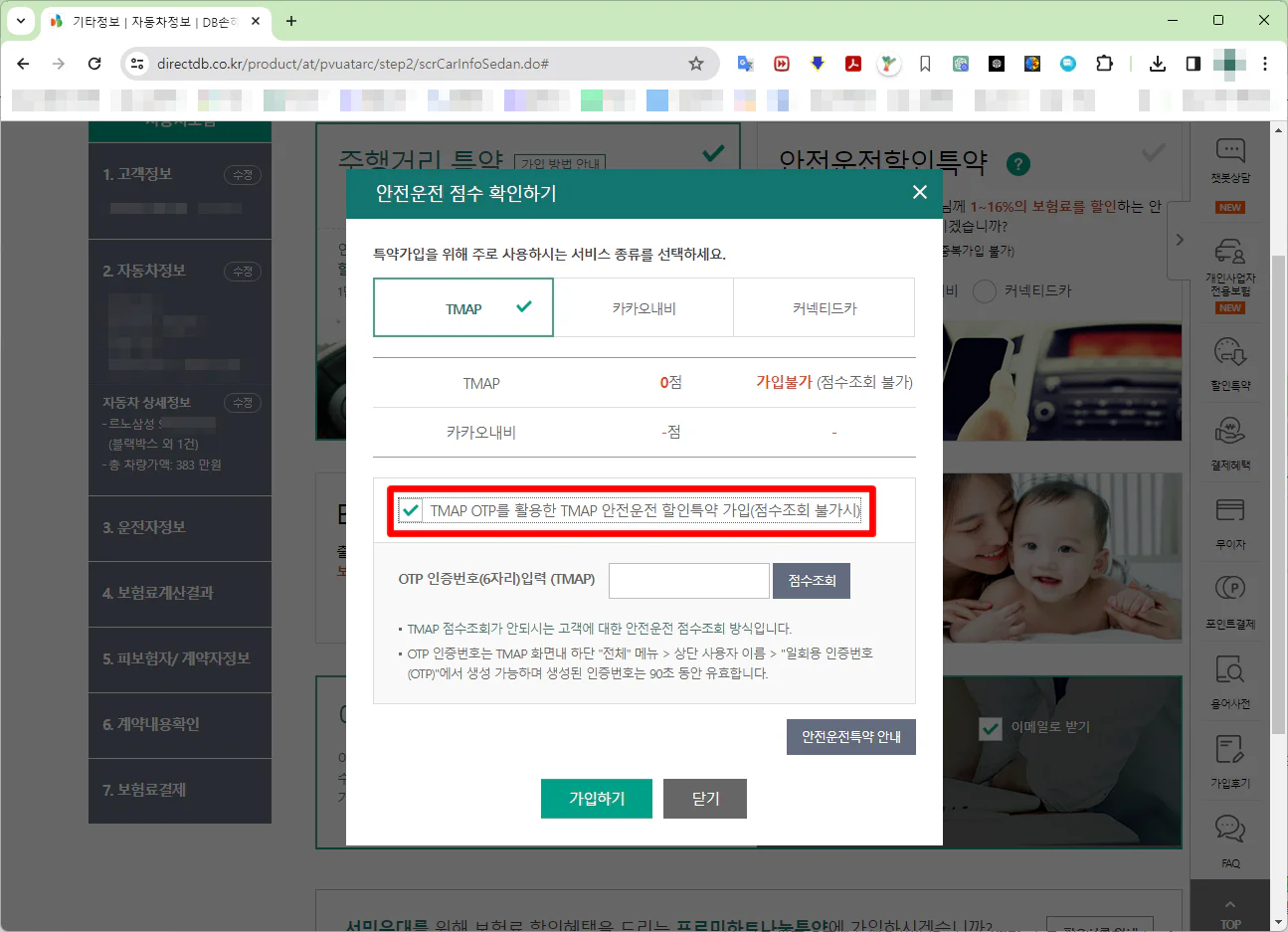The height and width of the screenshot is (932, 1288).
Task: Open step 6. 계약내용확인
Action: (180, 725)
